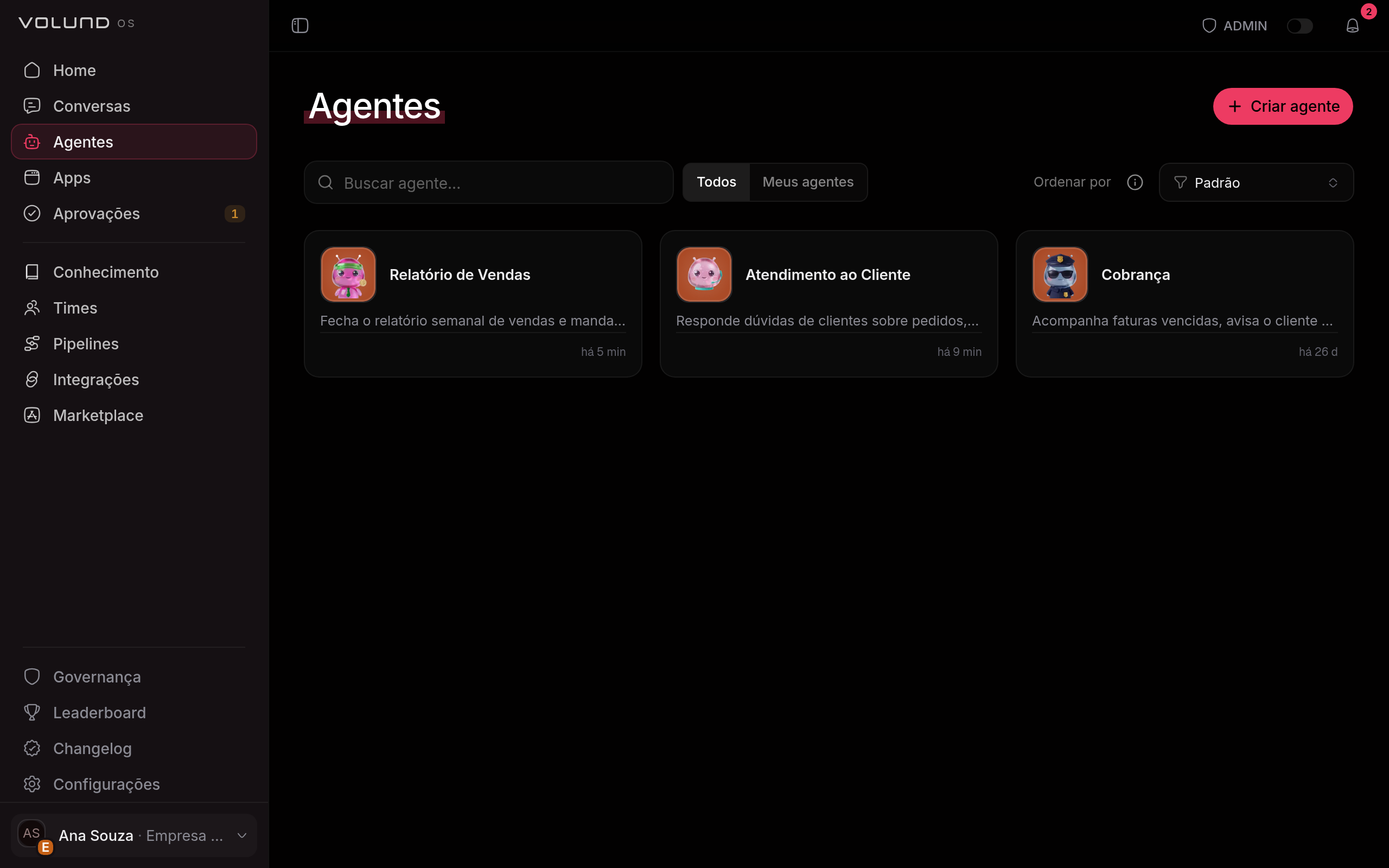Click the ADMIN shield icon in header

point(1209,26)
